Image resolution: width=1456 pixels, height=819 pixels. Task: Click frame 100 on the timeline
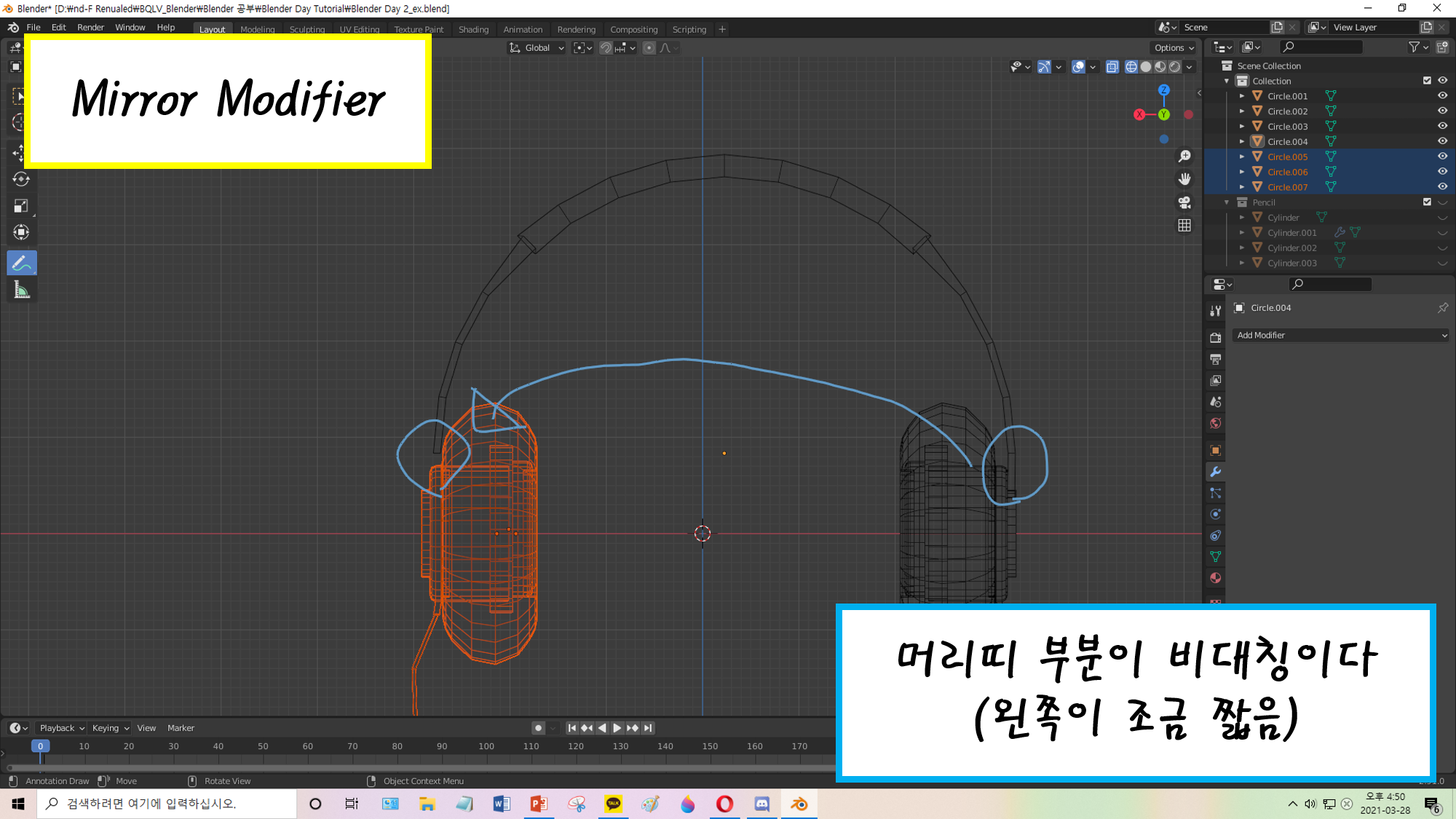[486, 746]
